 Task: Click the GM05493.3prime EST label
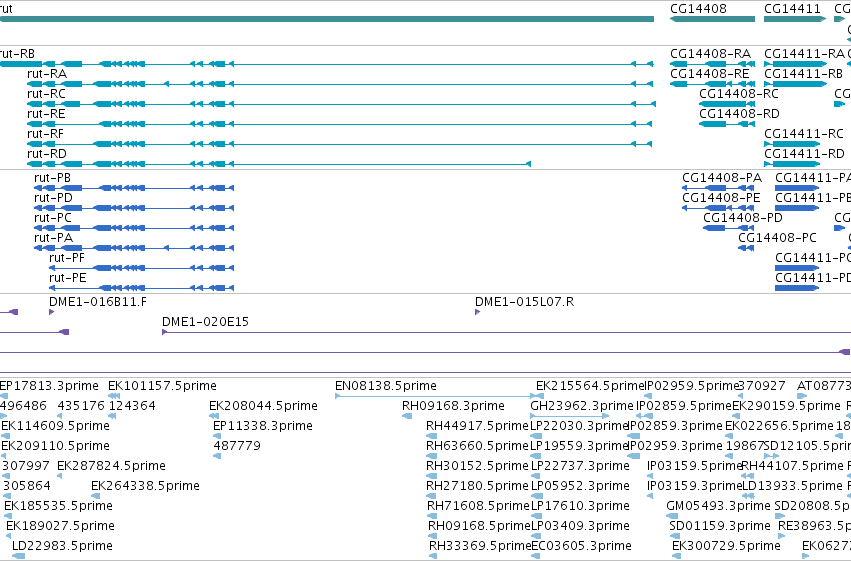[718, 506]
